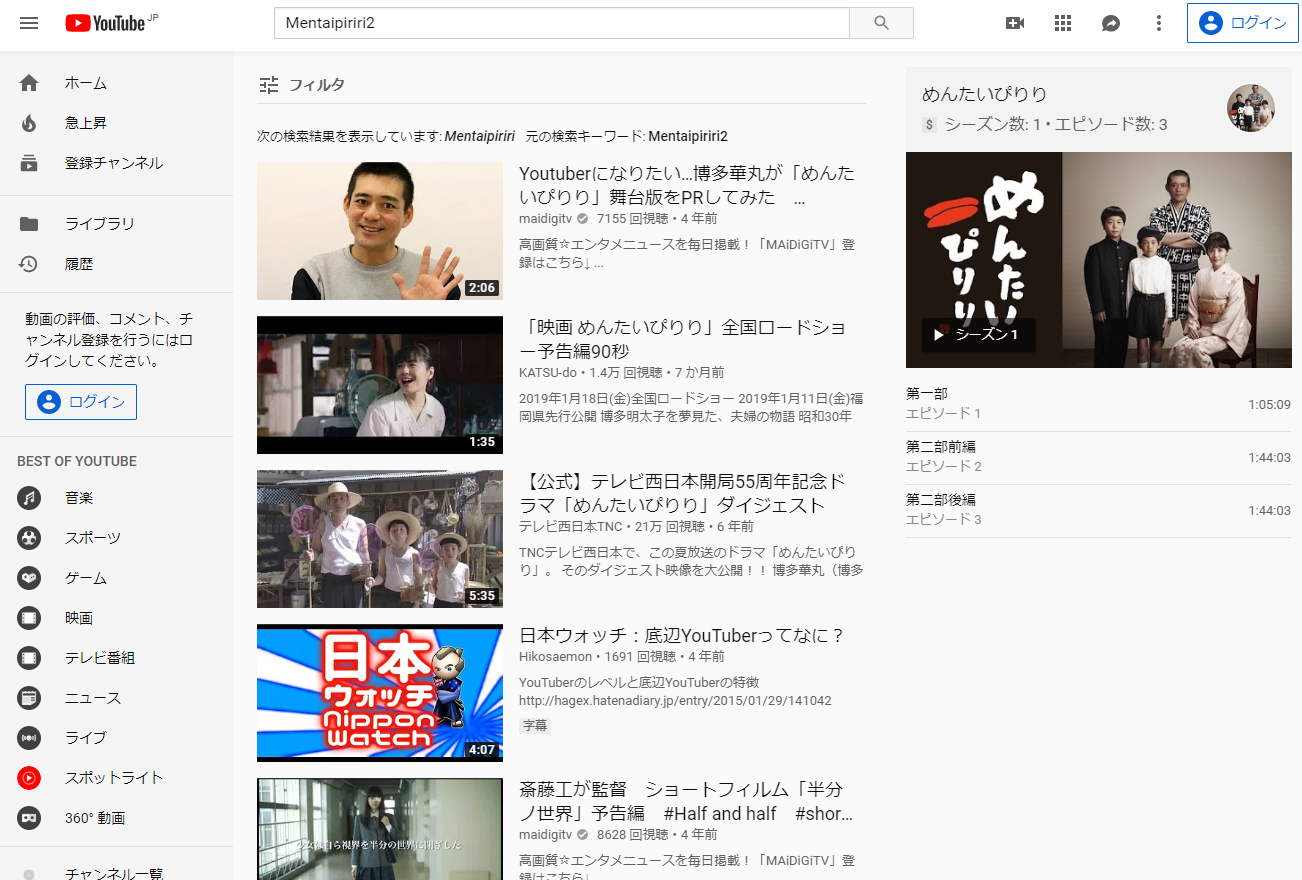The width and height of the screenshot is (1302, 880).
Task: Open the hamburger guide menu
Action: (x=29, y=23)
